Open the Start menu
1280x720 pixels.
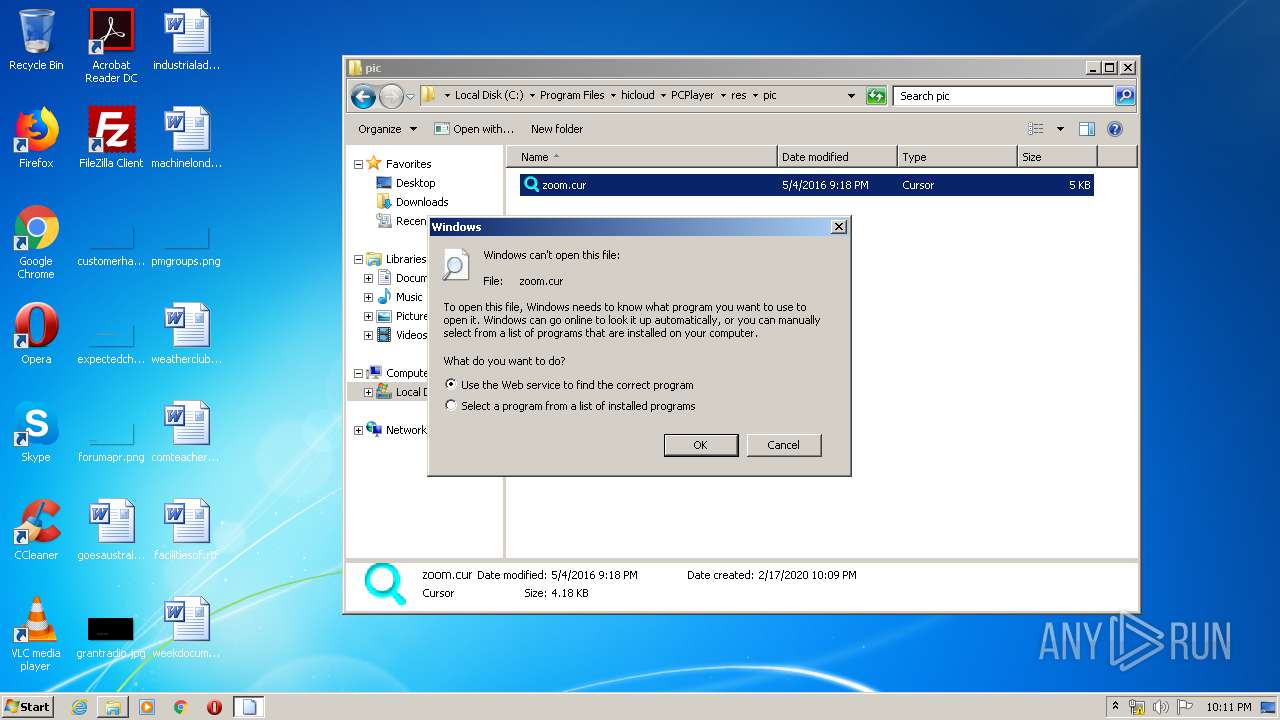[28, 707]
